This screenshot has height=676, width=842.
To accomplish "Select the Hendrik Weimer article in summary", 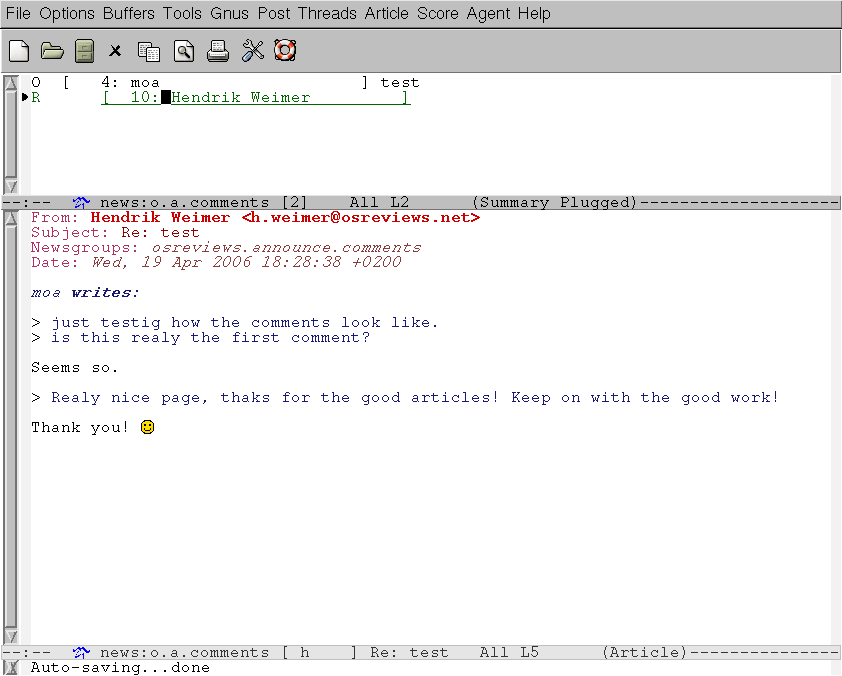I will tap(240, 98).
